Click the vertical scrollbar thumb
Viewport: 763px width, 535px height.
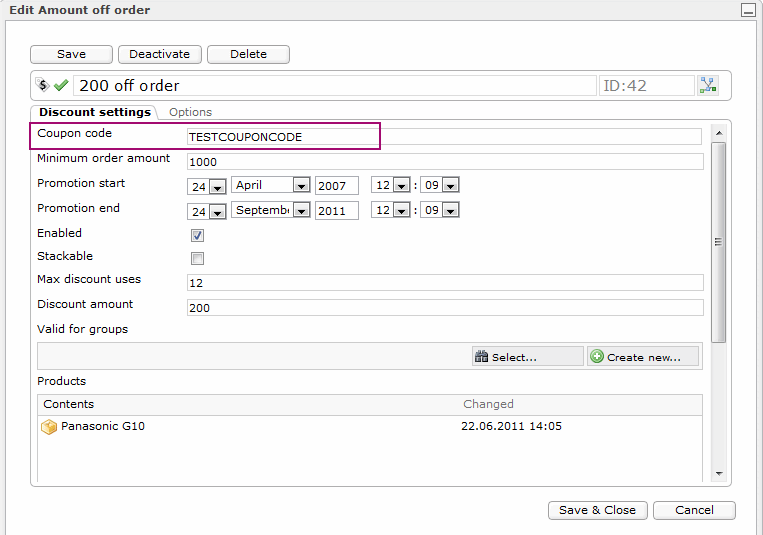coord(718,241)
